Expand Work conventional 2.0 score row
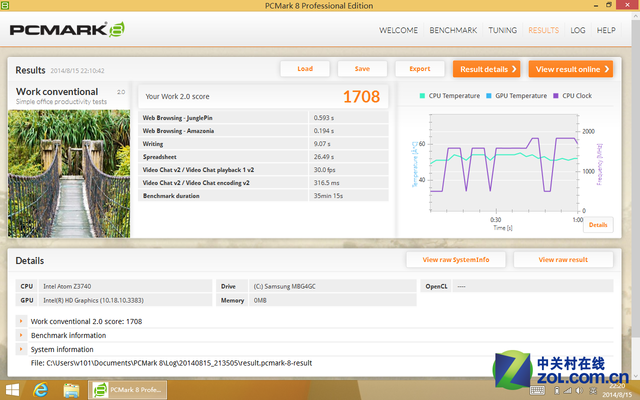Viewport: 640px width, 400px height. (21, 321)
